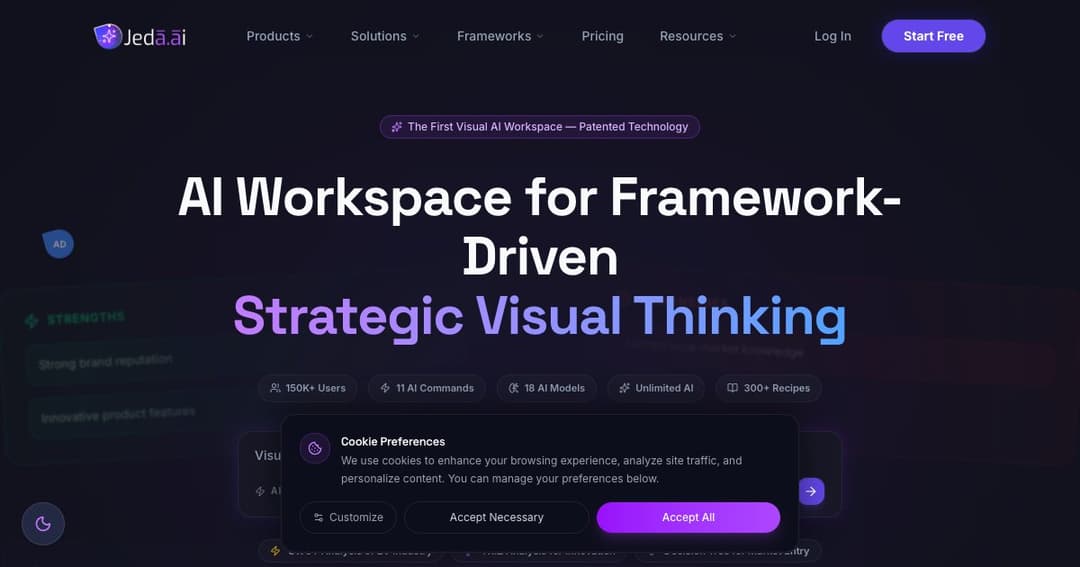The height and width of the screenshot is (567, 1080).
Task: Click the Start Free button
Action: pos(933,36)
